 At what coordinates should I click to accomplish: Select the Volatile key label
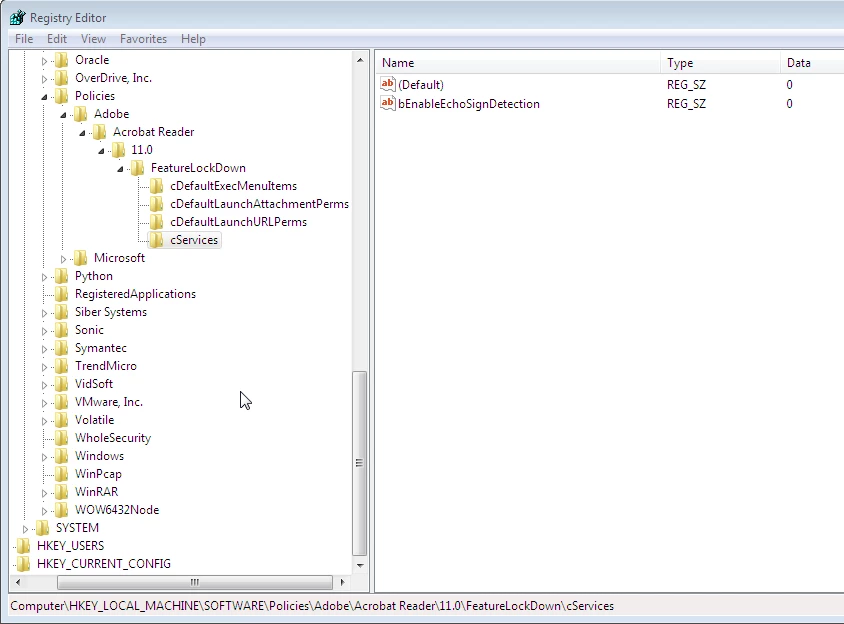(94, 420)
